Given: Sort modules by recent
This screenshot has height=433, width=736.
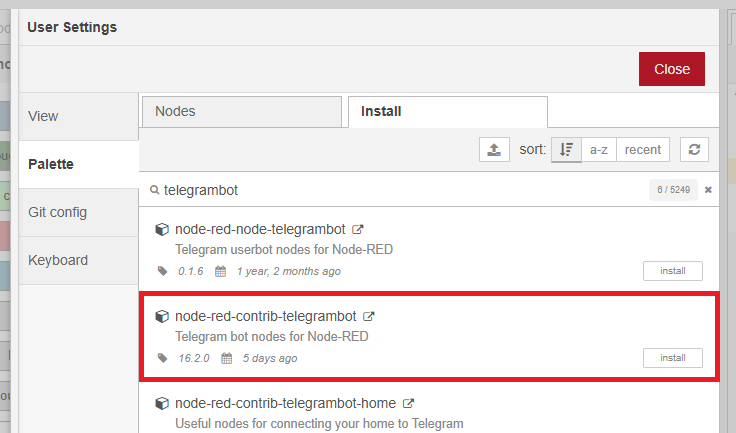Looking at the screenshot, I should (642, 150).
